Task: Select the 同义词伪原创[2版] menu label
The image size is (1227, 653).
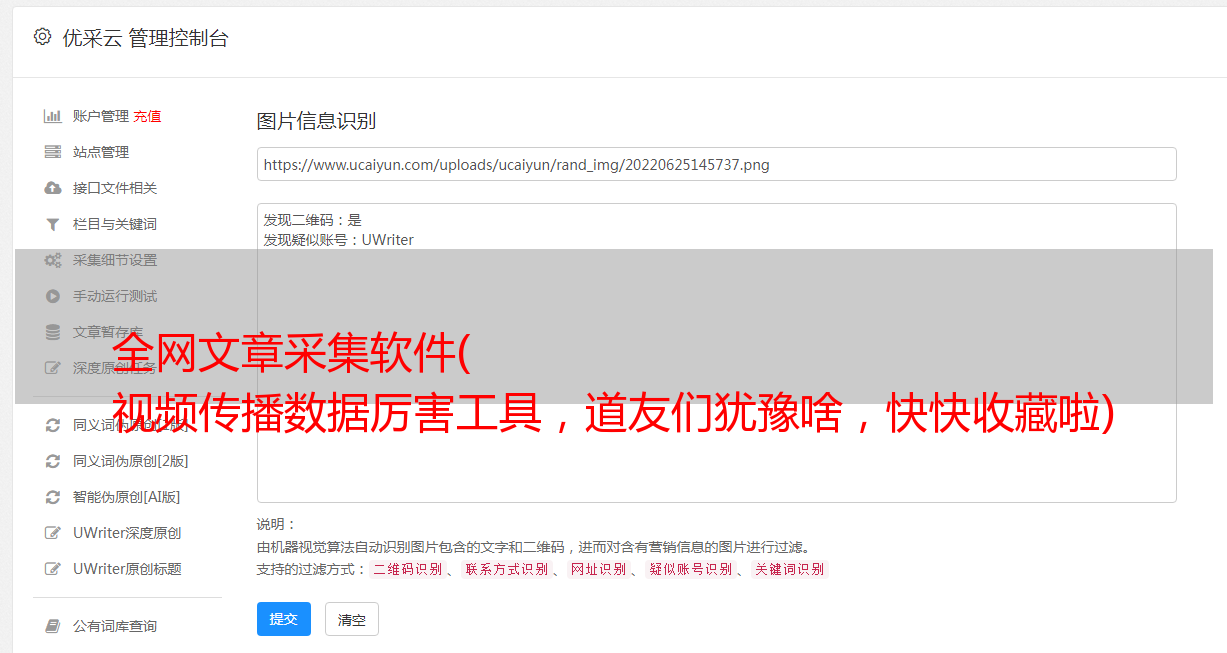Action: pyautogui.click(x=131, y=461)
